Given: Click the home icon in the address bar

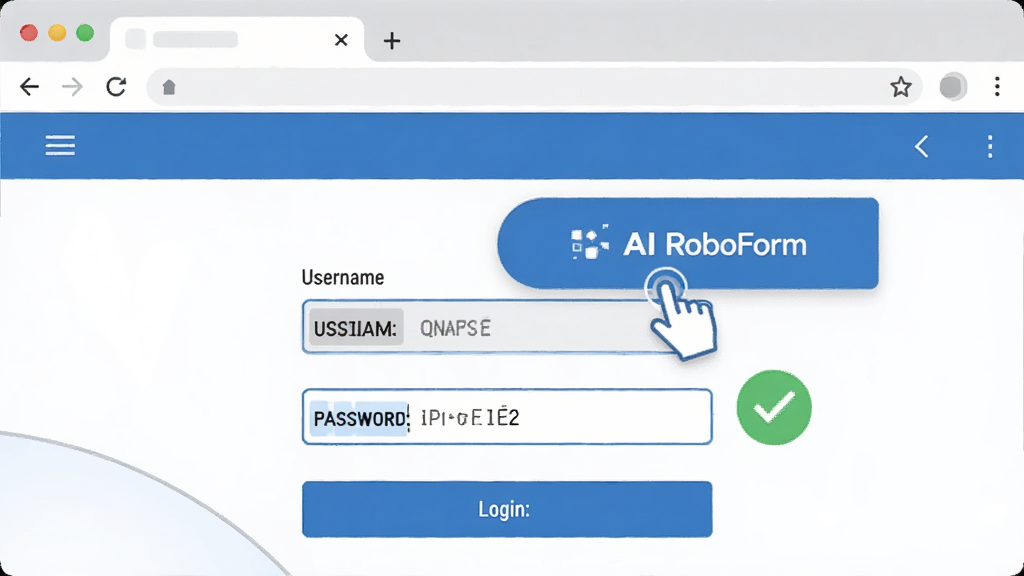Looking at the screenshot, I should (169, 87).
